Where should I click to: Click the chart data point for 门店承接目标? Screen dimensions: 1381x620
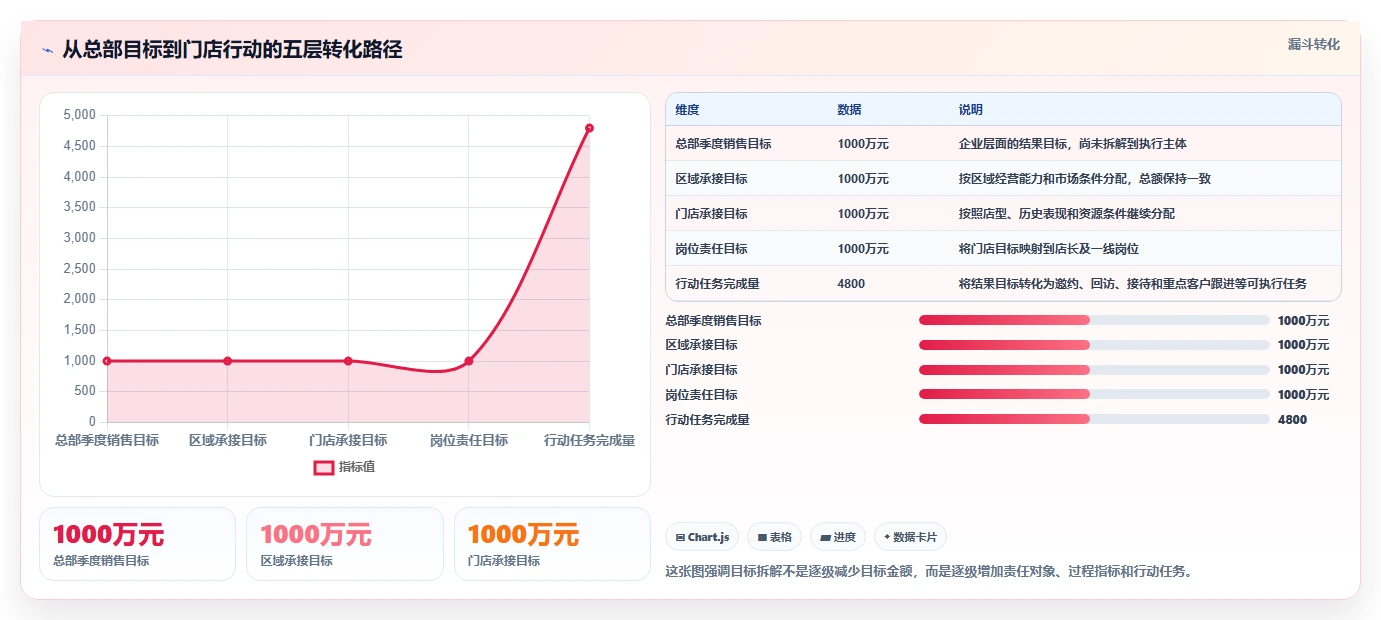[348, 361]
